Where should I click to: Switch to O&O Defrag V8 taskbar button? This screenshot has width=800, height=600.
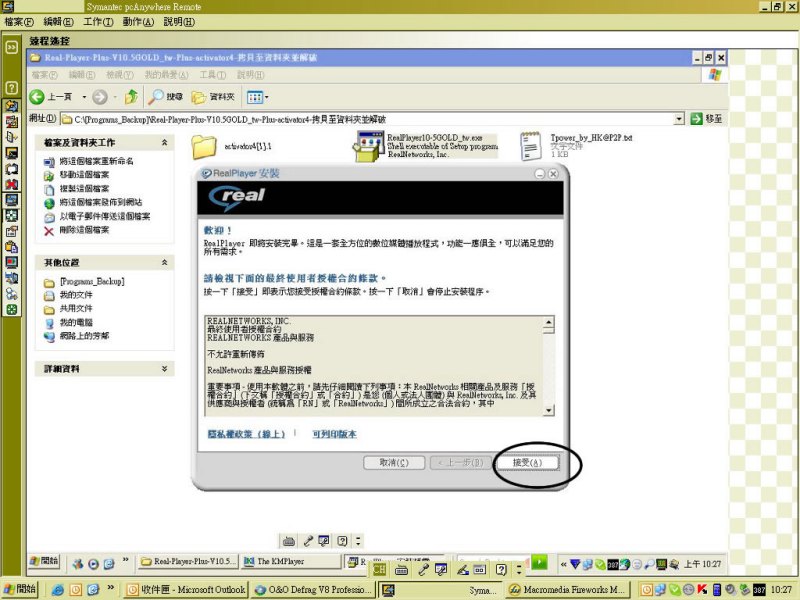click(312, 590)
